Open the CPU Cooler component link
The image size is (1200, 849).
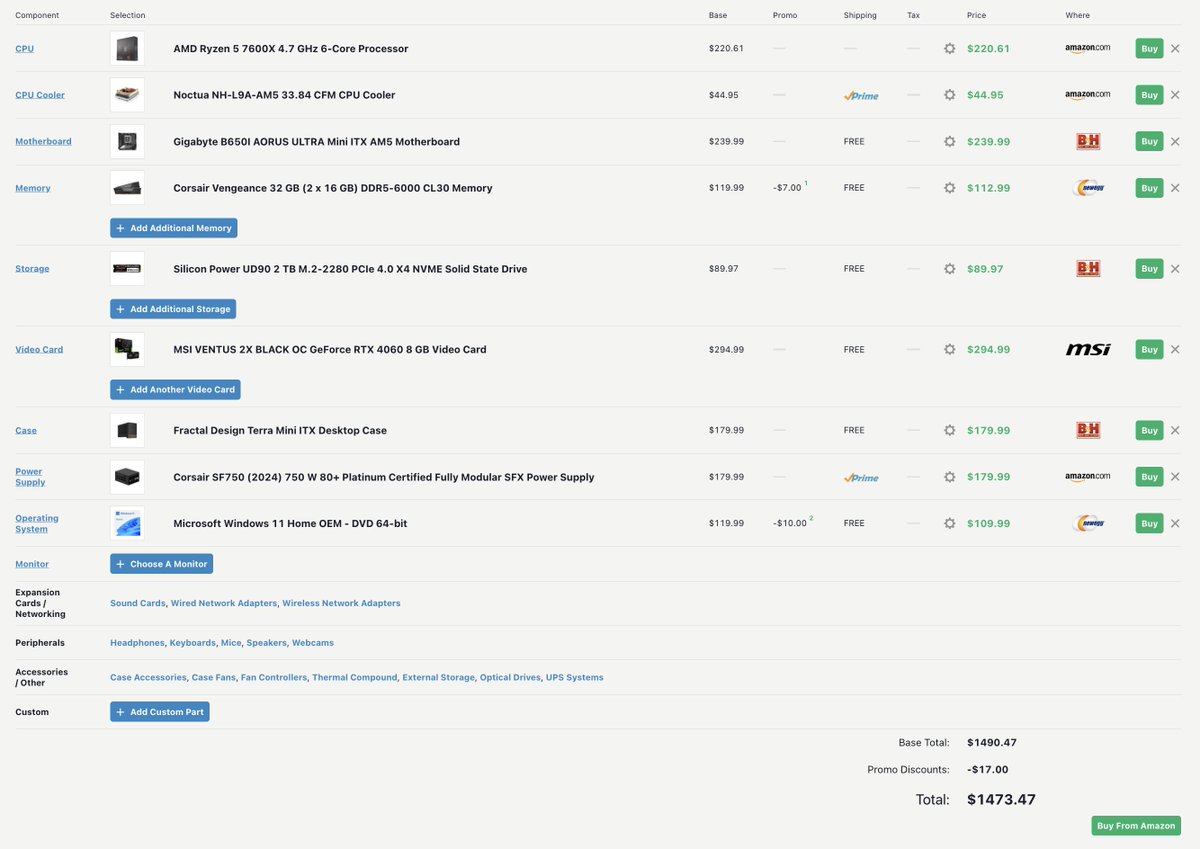(40, 95)
